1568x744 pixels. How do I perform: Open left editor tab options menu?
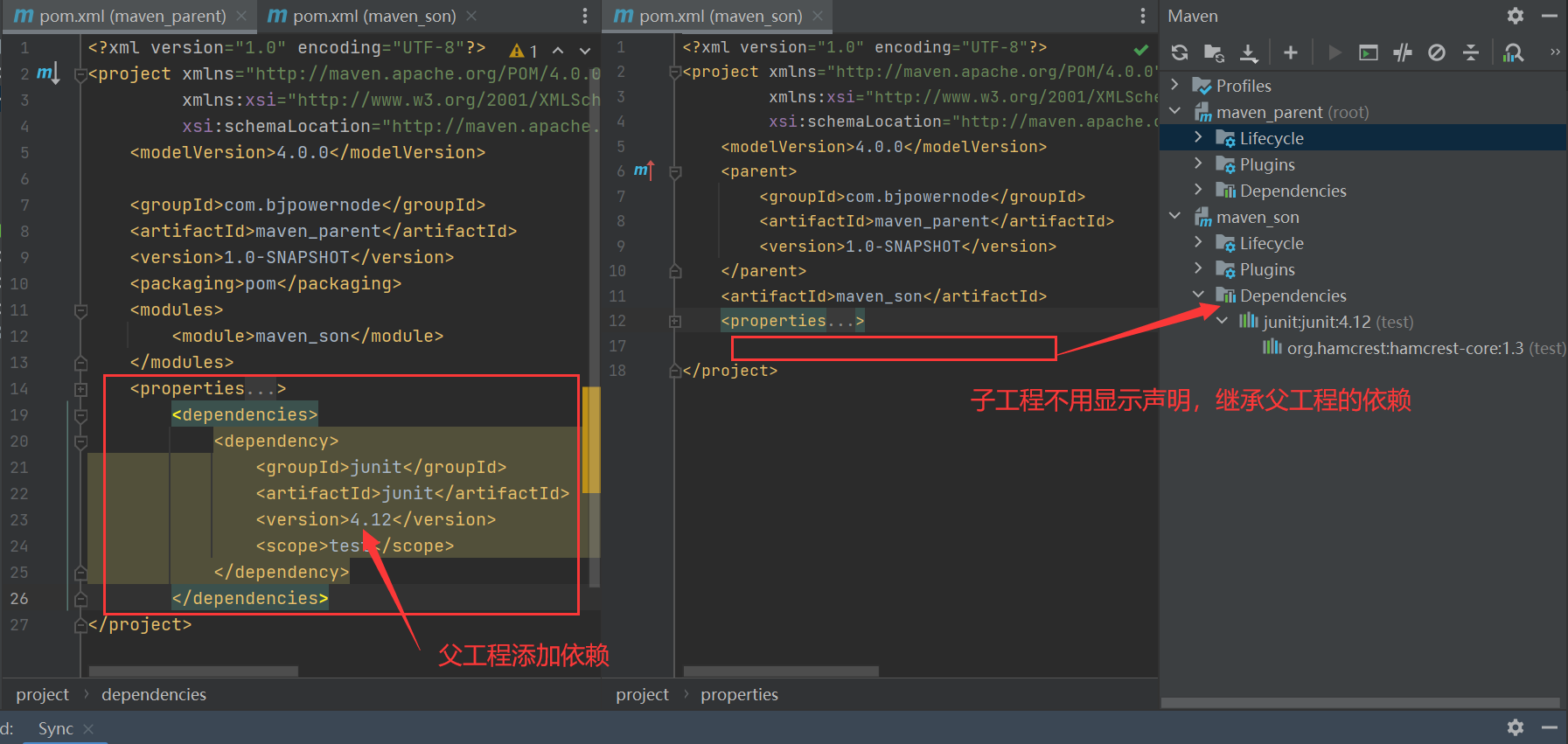click(x=585, y=16)
